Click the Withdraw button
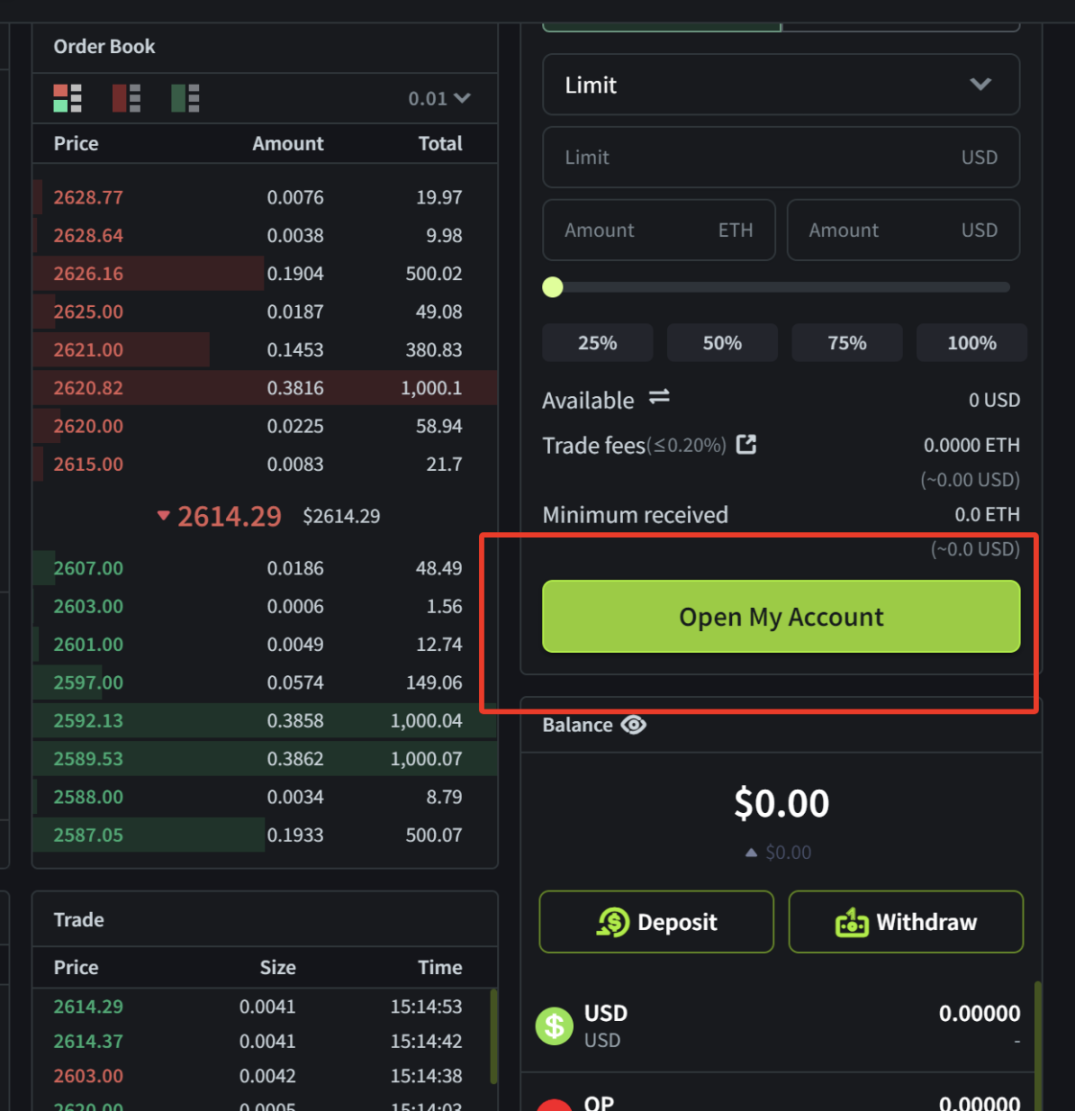Image resolution: width=1075 pixels, height=1111 pixels. tap(906, 922)
